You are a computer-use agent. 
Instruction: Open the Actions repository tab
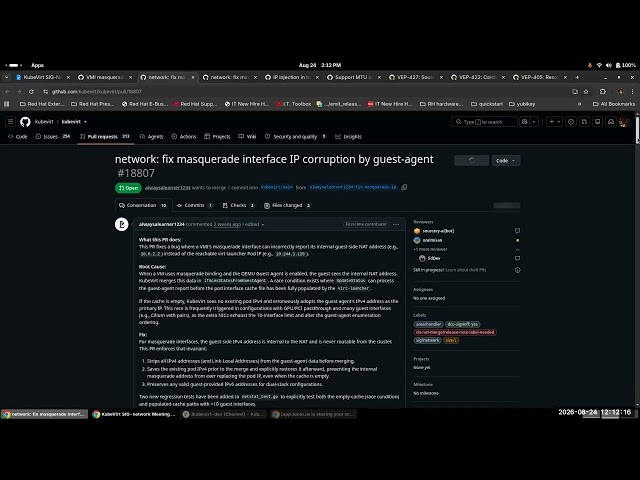pyautogui.click(x=184, y=137)
